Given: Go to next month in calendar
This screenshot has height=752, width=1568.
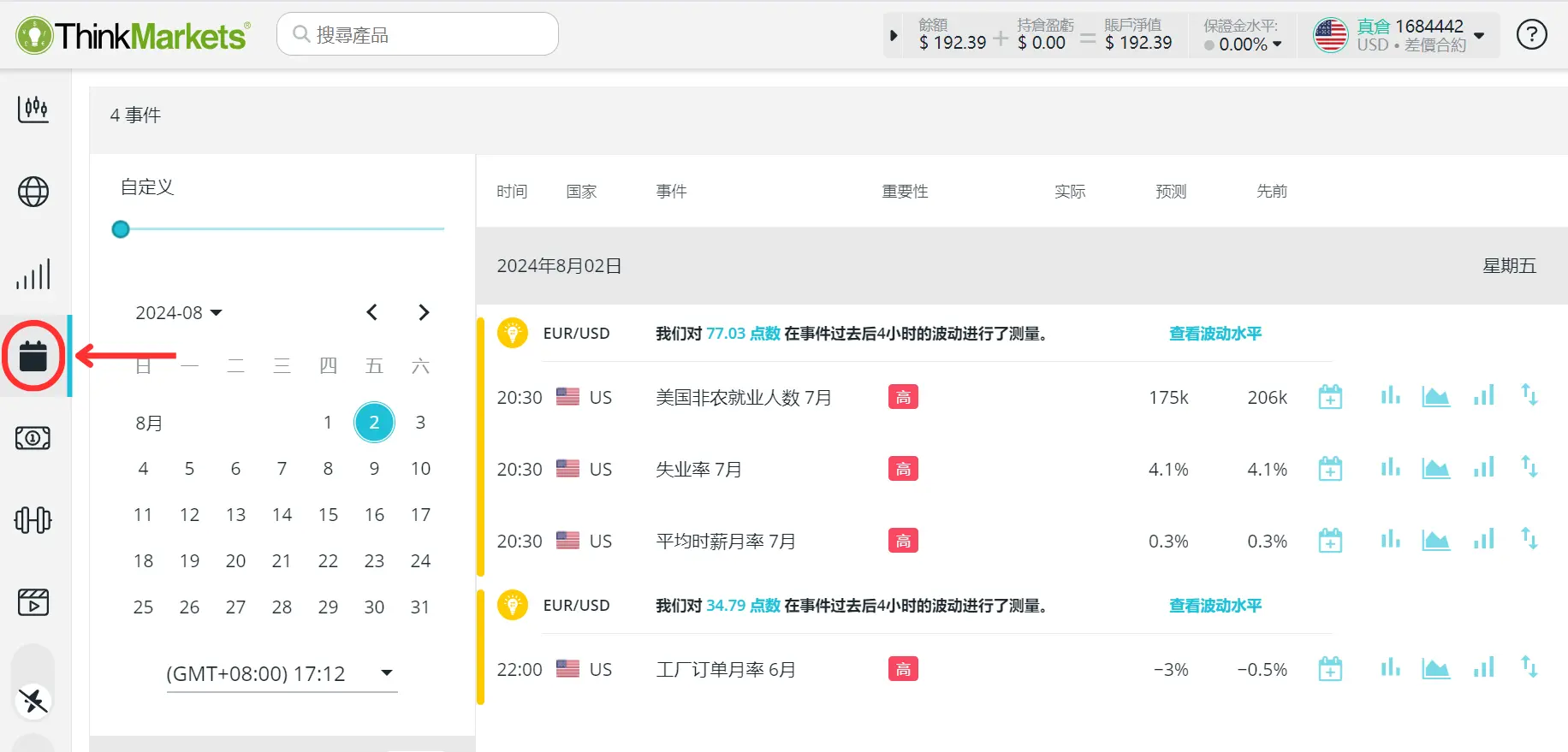Looking at the screenshot, I should [424, 313].
